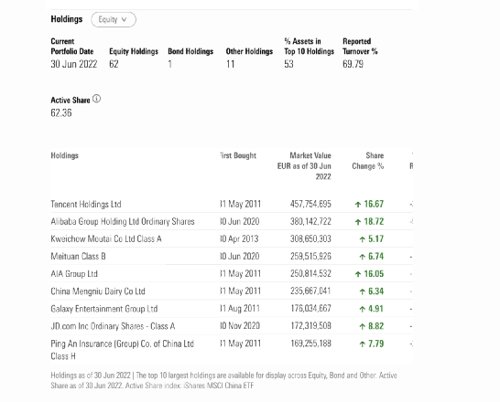Click Alibaba up-arrow share change icon
Viewport: 500px width, 402px height.
click(358, 222)
